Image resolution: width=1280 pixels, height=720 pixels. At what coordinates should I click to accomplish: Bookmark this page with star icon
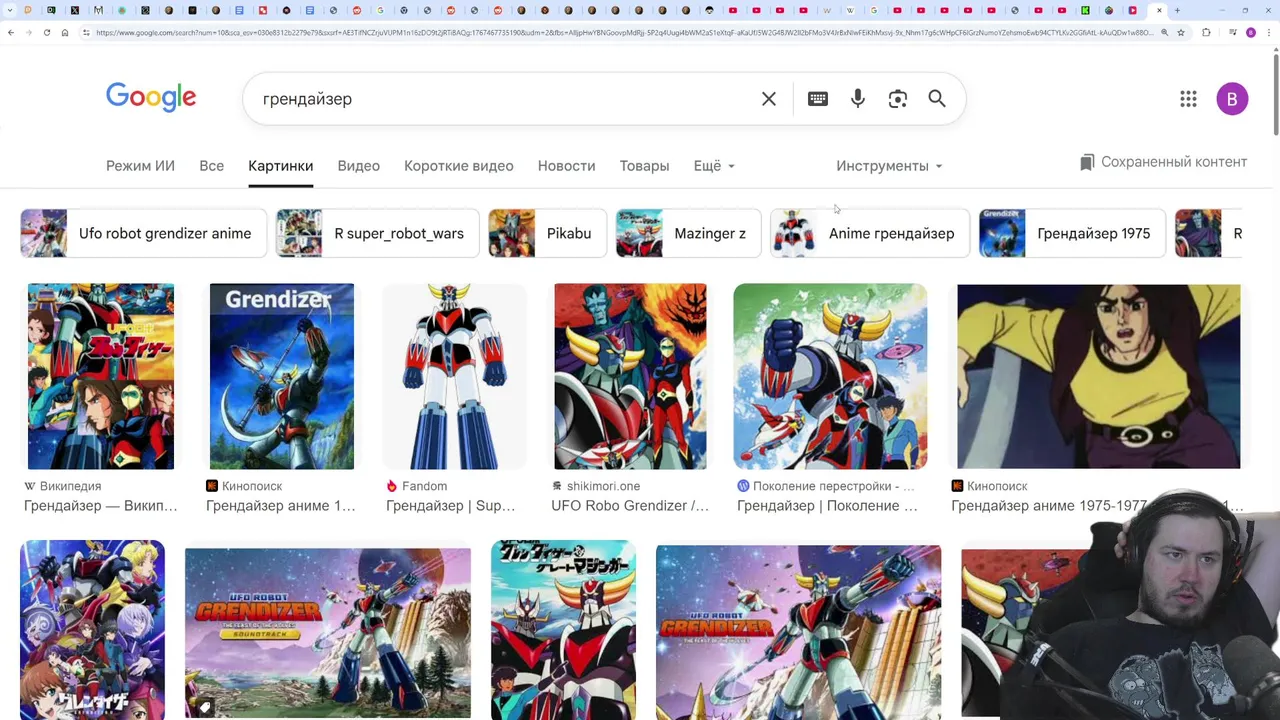point(1181,33)
